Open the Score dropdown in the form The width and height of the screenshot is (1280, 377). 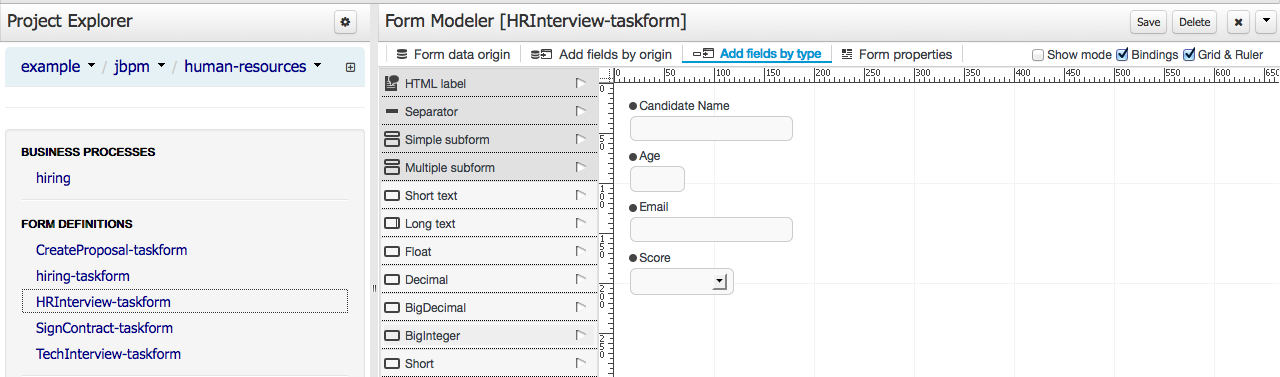[x=682, y=282]
